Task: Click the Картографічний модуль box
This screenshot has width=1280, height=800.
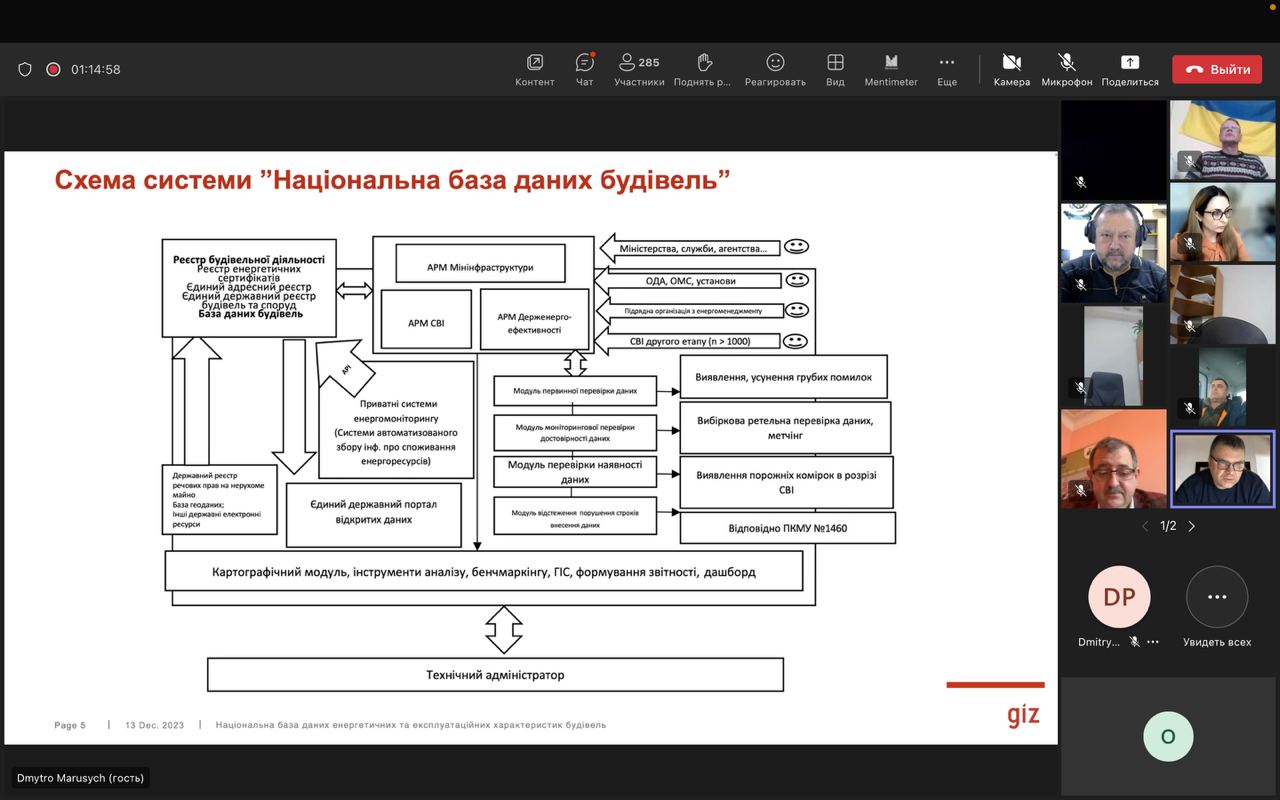Action: 484,572
